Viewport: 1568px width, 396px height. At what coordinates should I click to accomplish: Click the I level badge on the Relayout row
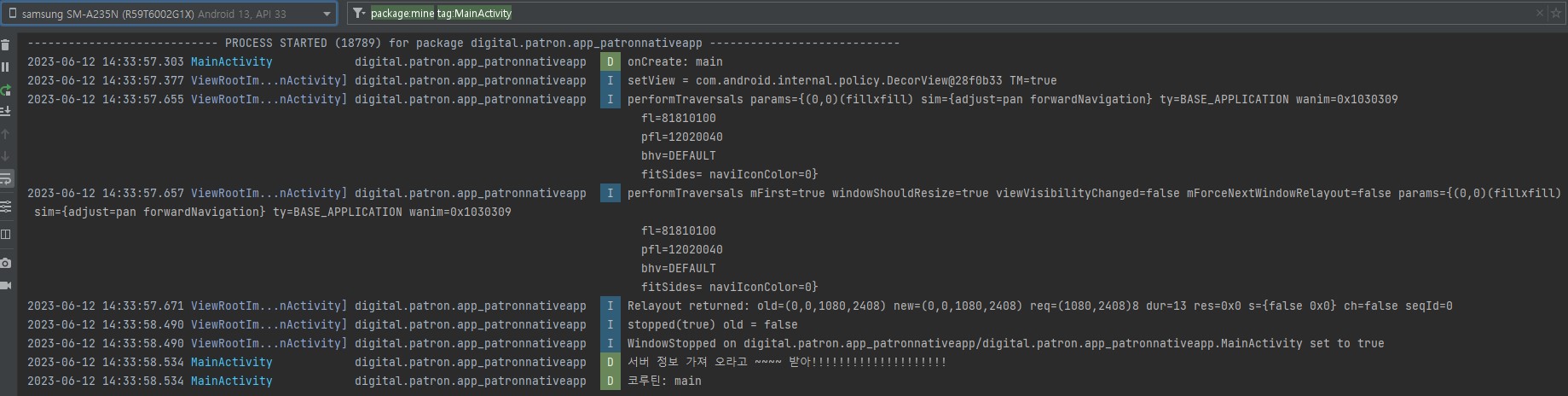[x=610, y=306]
